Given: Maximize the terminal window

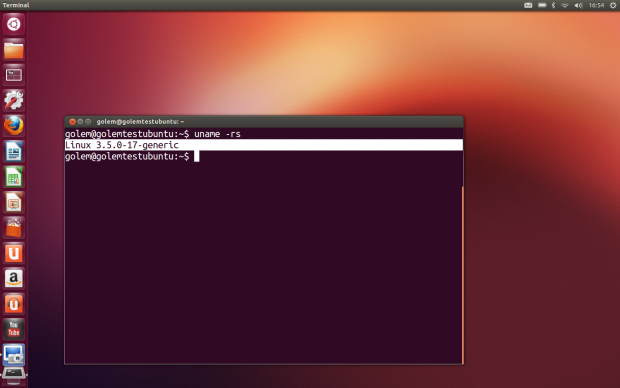Looking at the screenshot, I should click(x=88, y=122).
